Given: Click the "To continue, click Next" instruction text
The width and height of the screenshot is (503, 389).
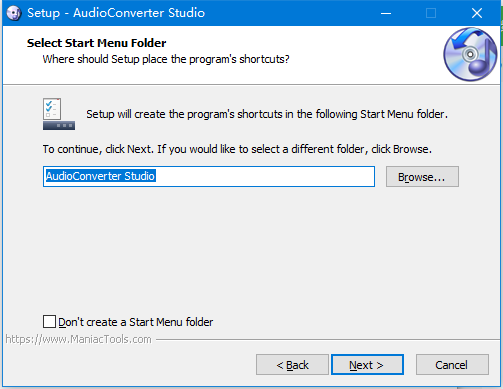Looking at the screenshot, I should [237, 149].
